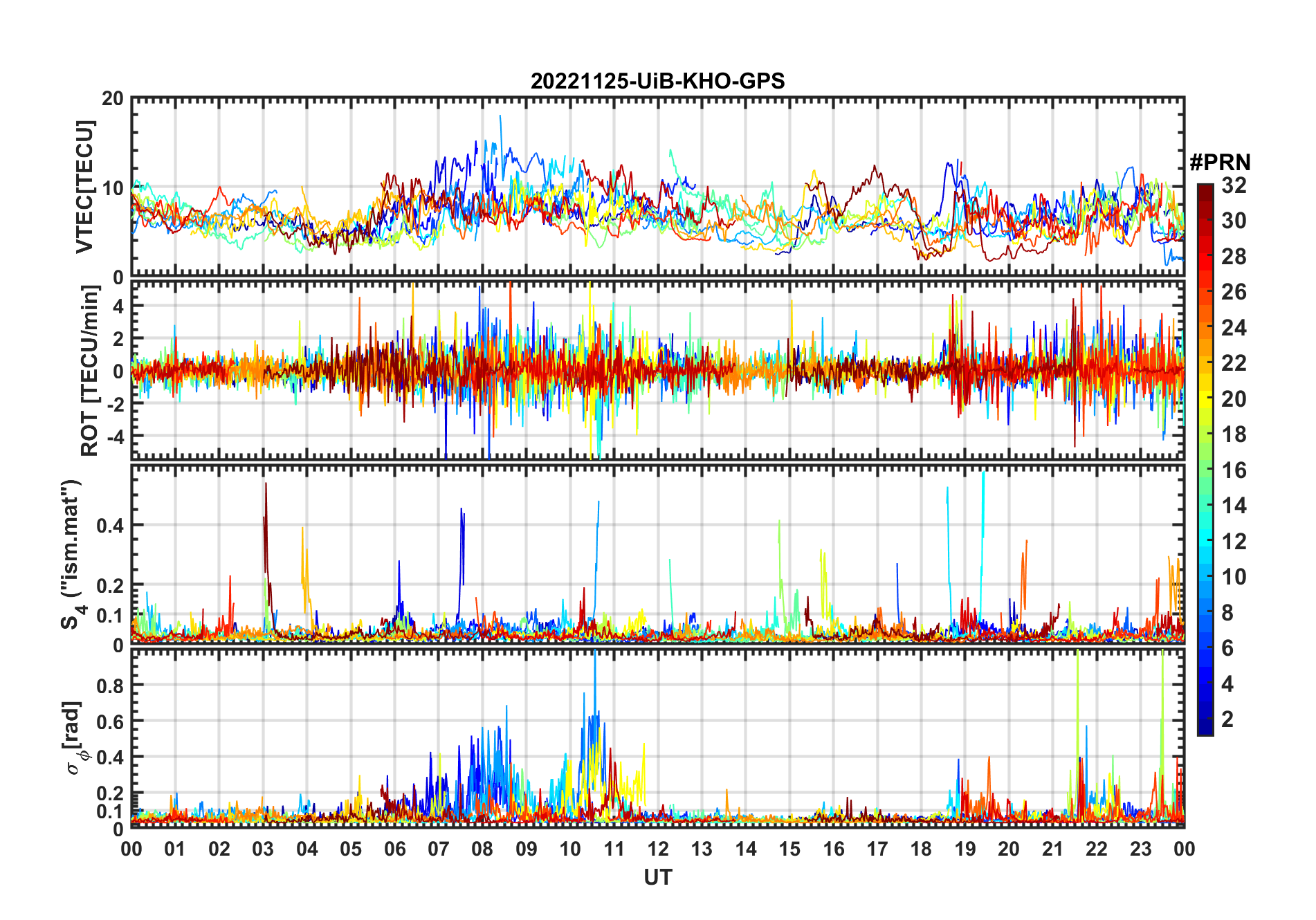The width and height of the screenshot is (1316, 920).
Task: Click the #PRN colorbar title
Action: click(1220, 163)
